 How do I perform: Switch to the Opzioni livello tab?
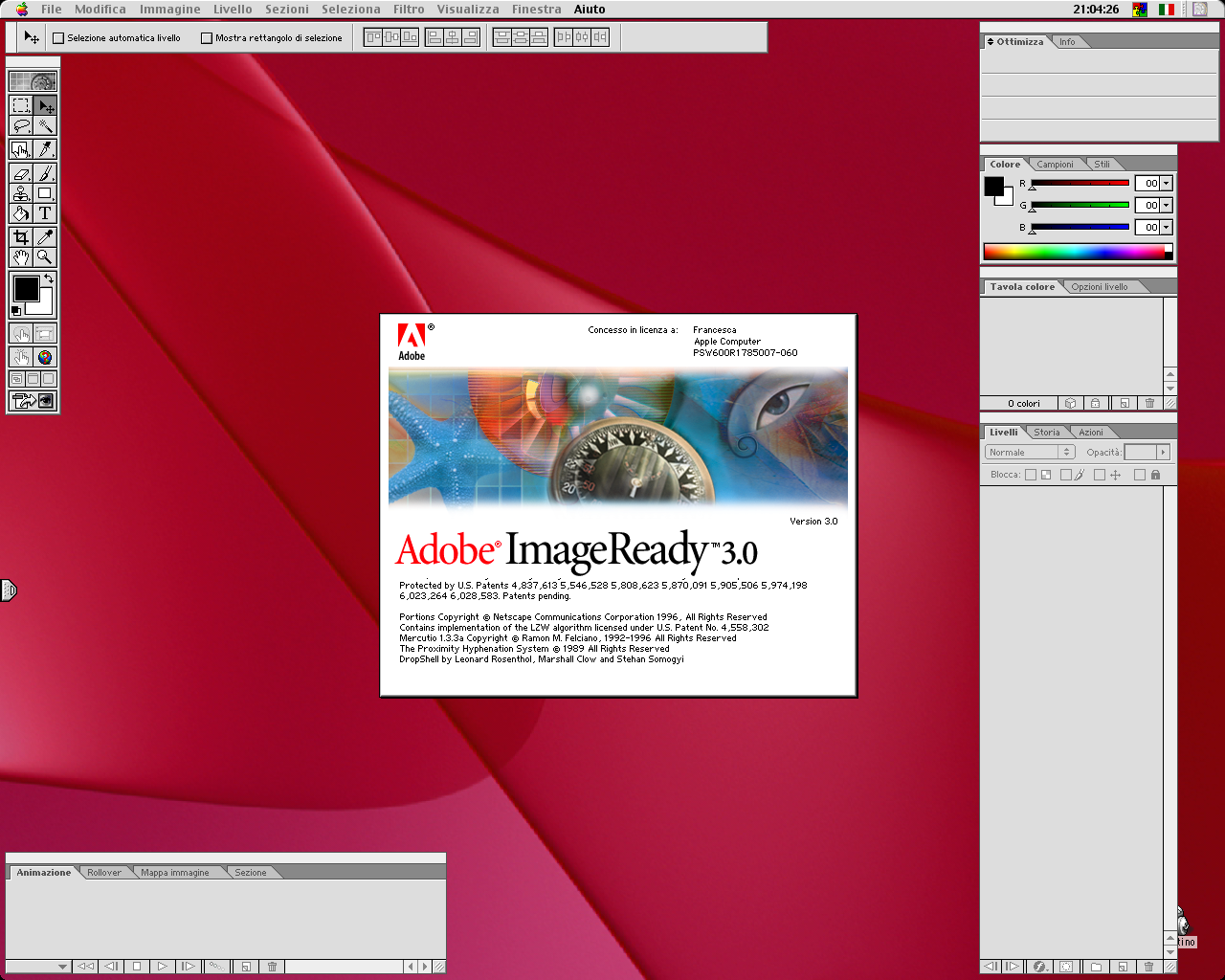point(1100,287)
